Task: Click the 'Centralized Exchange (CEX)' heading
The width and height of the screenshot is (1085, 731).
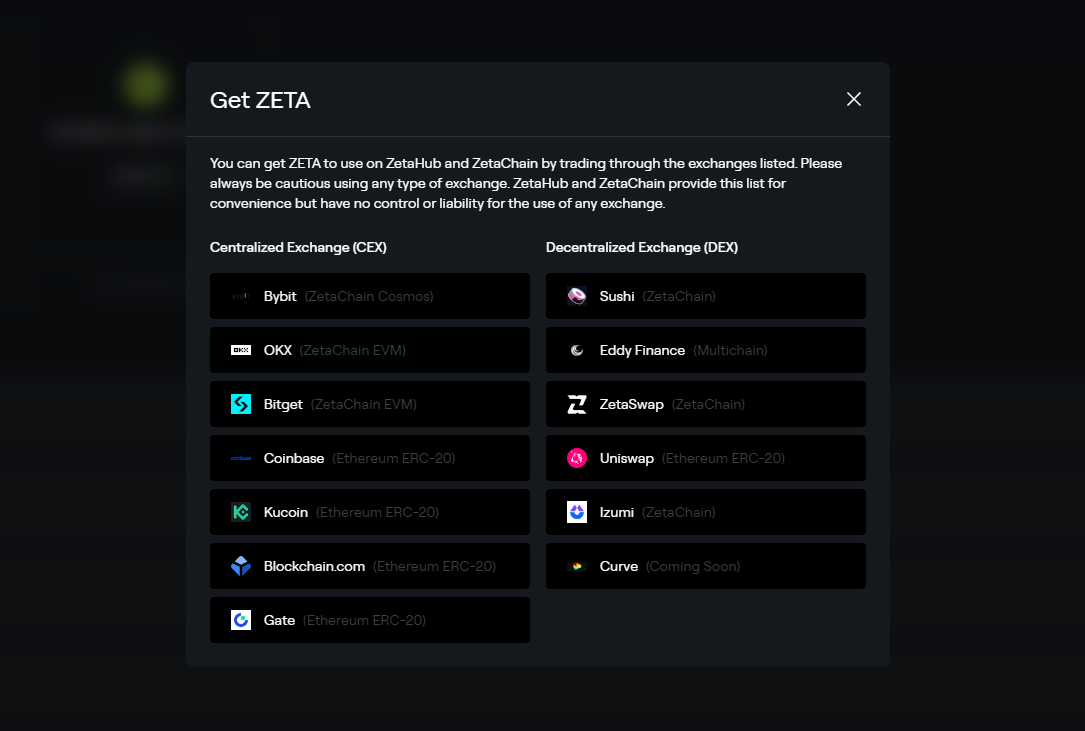Action: (x=298, y=247)
